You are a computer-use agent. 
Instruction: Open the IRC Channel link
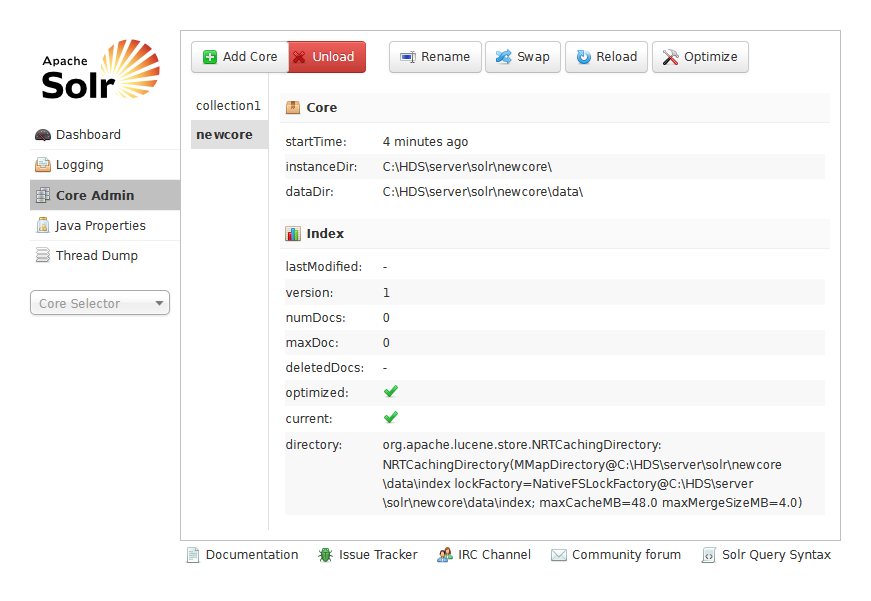(x=484, y=555)
